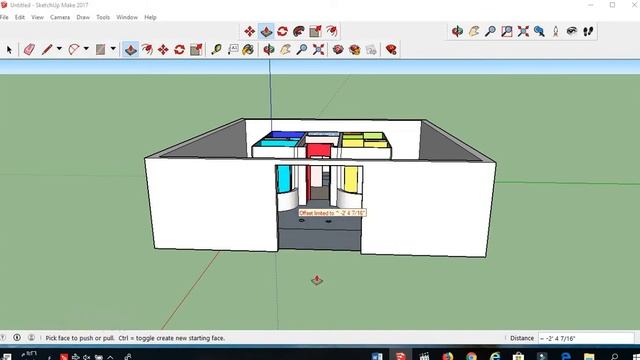Pick the yellow face inside the doorway
This screenshot has height=360, width=640.
coord(351,179)
